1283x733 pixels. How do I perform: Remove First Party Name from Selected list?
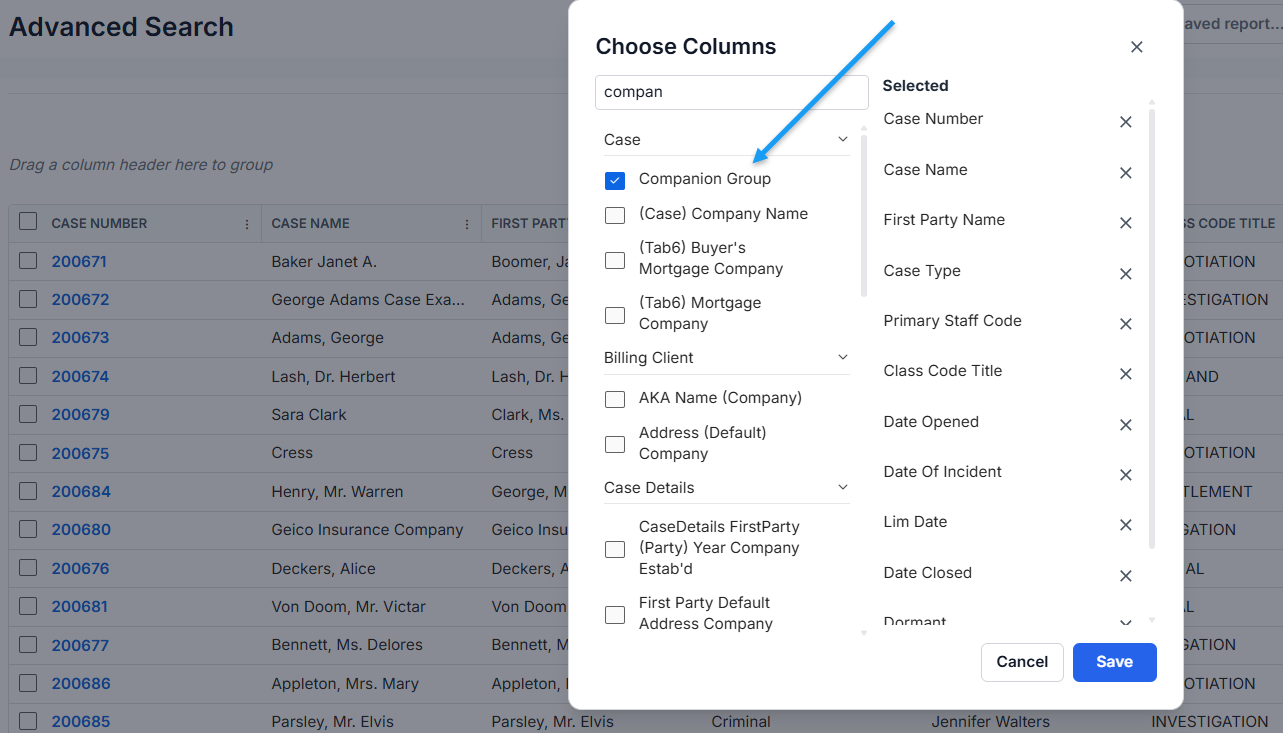click(x=1125, y=223)
